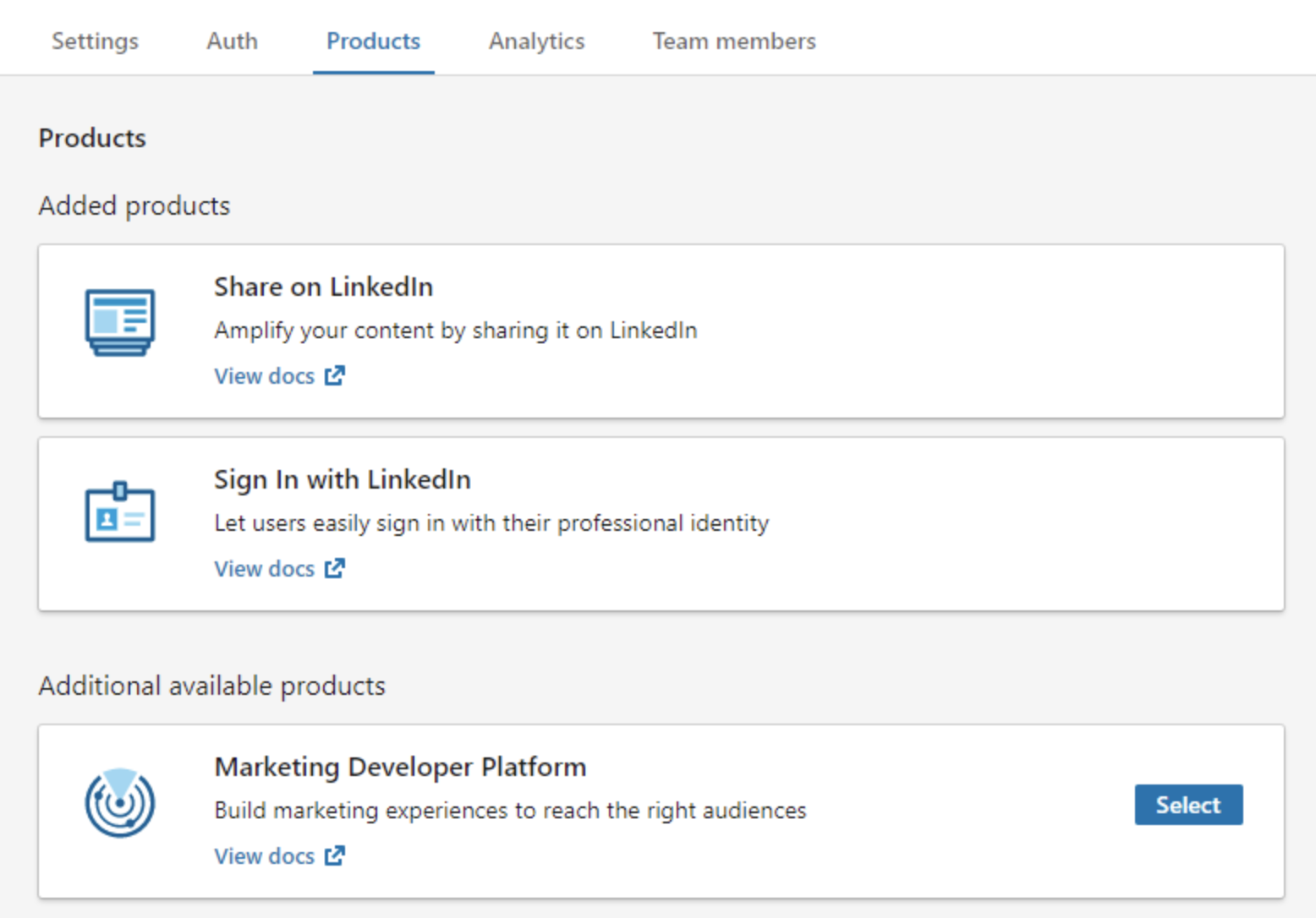Click the Share on LinkedIn newspaper icon
This screenshot has width=1316, height=918.
pos(120,322)
